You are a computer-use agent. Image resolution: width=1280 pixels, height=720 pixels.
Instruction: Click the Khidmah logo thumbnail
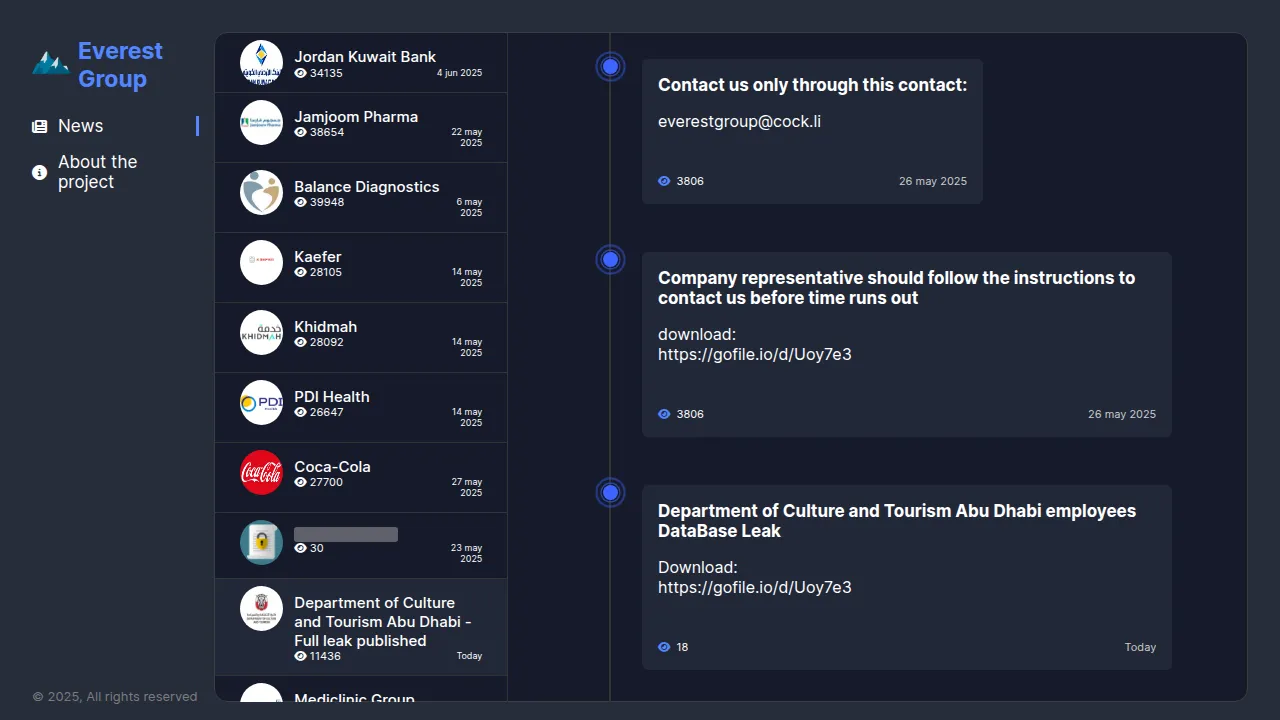pyautogui.click(x=262, y=332)
